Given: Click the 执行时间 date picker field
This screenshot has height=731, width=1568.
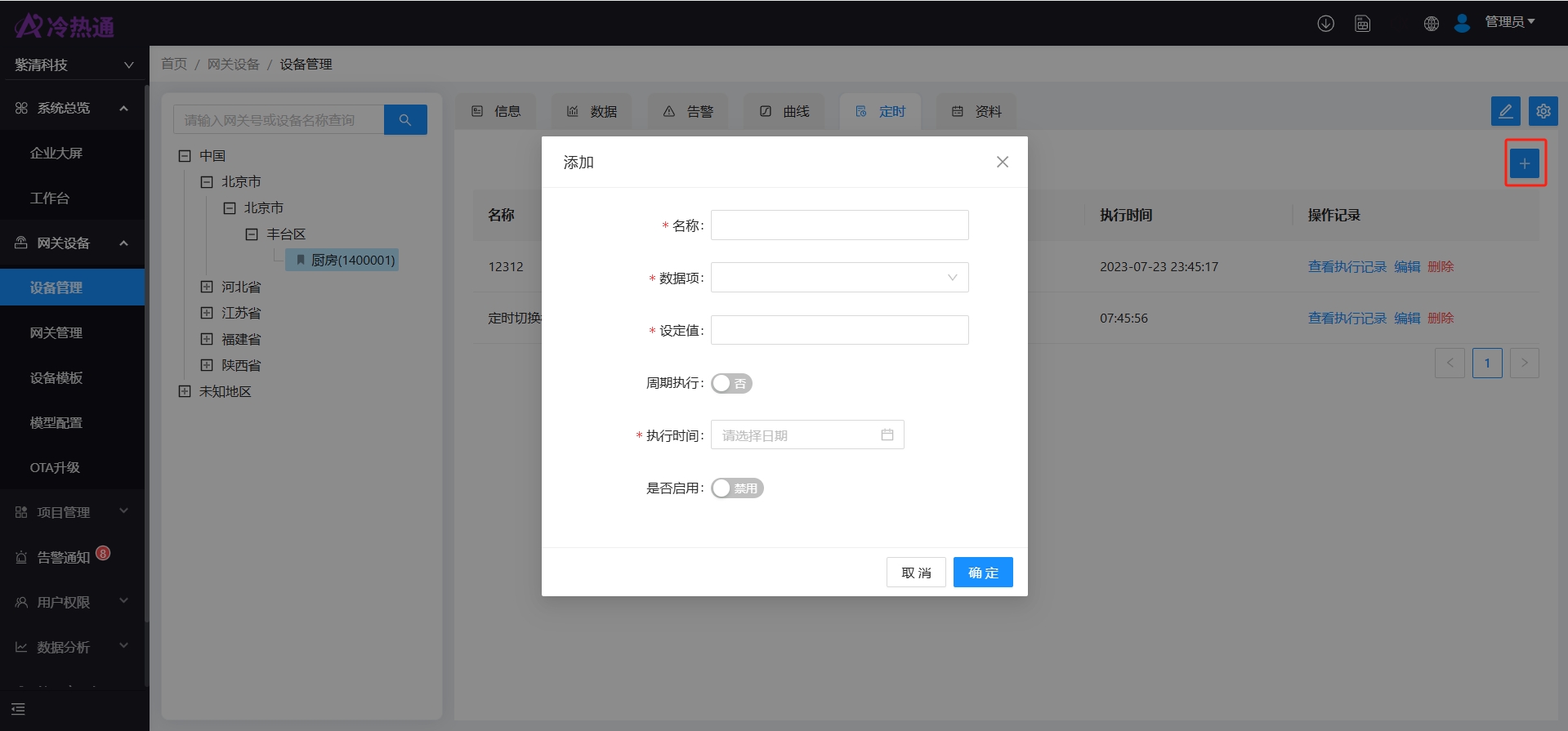Looking at the screenshot, I should click(807, 435).
